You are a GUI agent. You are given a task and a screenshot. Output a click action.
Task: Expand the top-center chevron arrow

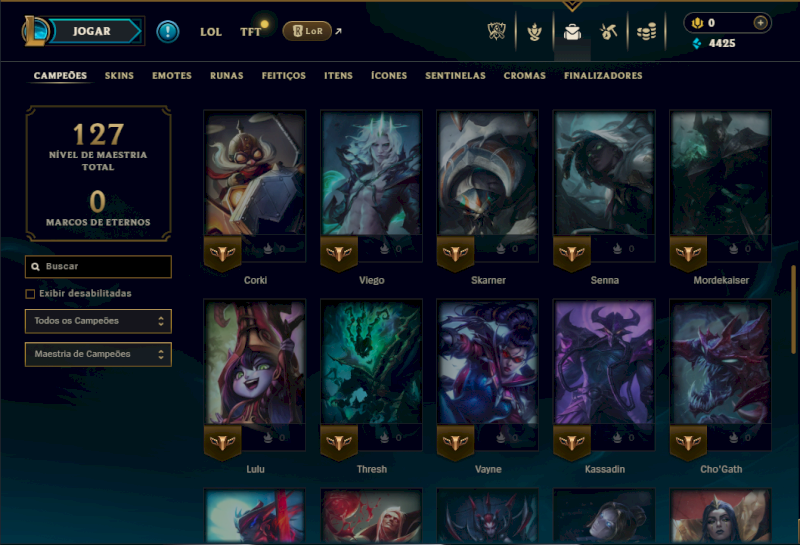click(572, 6)
